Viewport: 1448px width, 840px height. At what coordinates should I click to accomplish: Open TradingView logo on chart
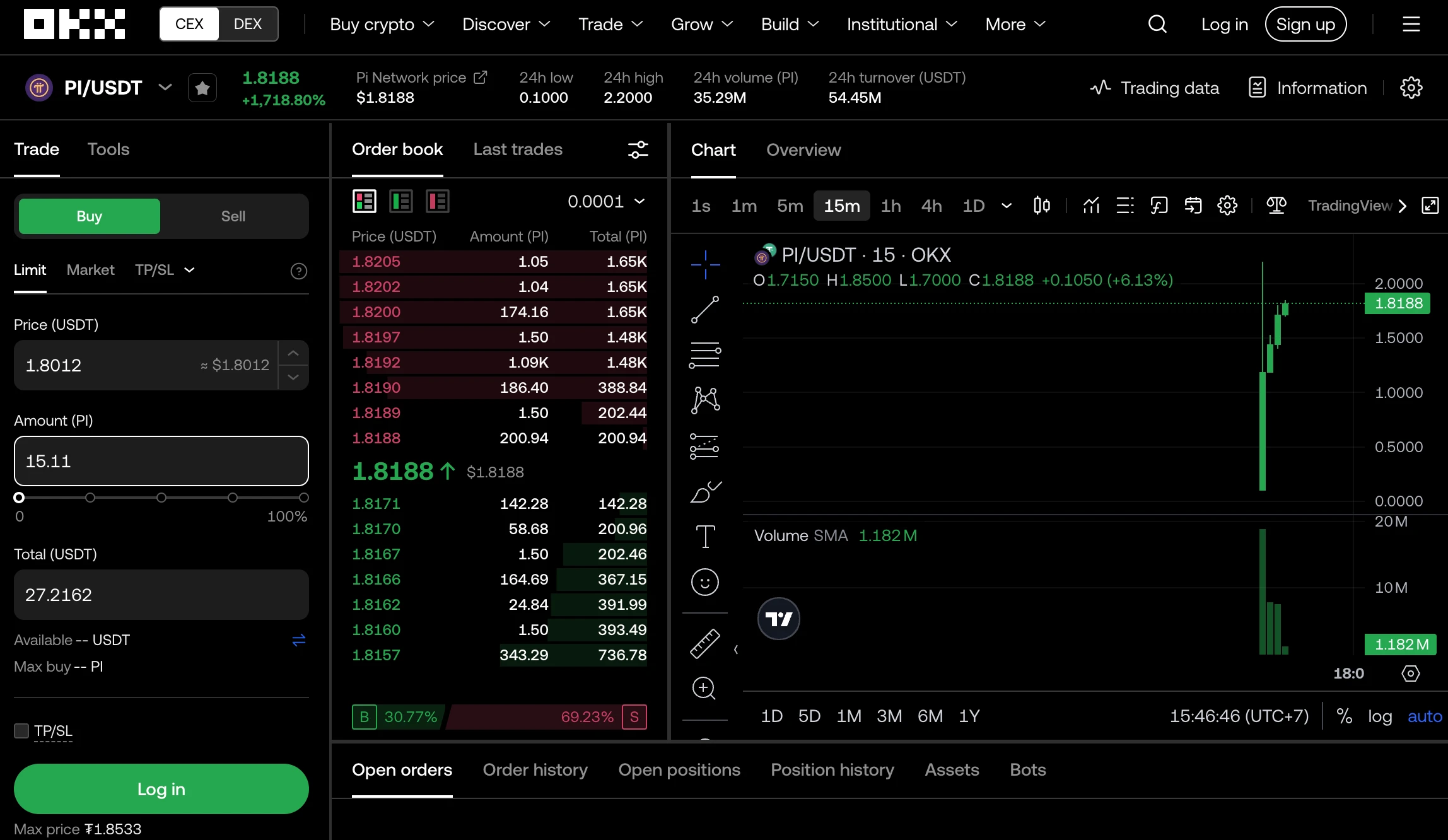click(x=779, y=619)
